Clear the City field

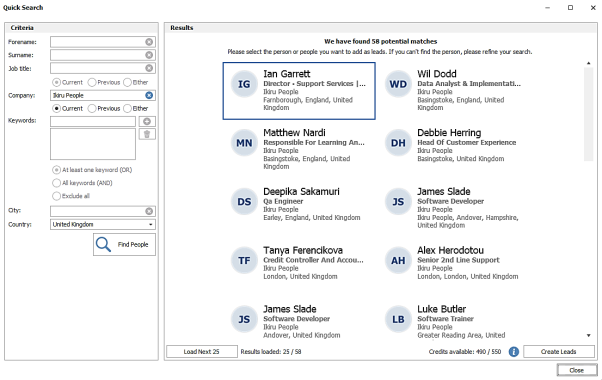pos(149,211)
